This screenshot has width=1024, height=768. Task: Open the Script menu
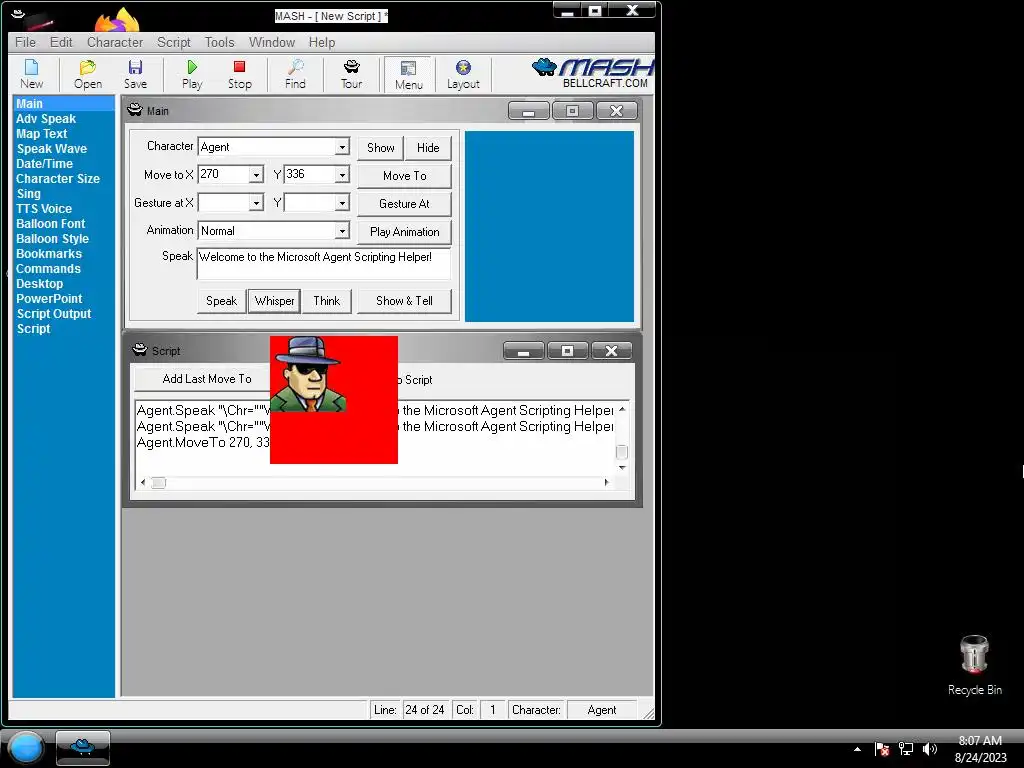click(174, 42)
